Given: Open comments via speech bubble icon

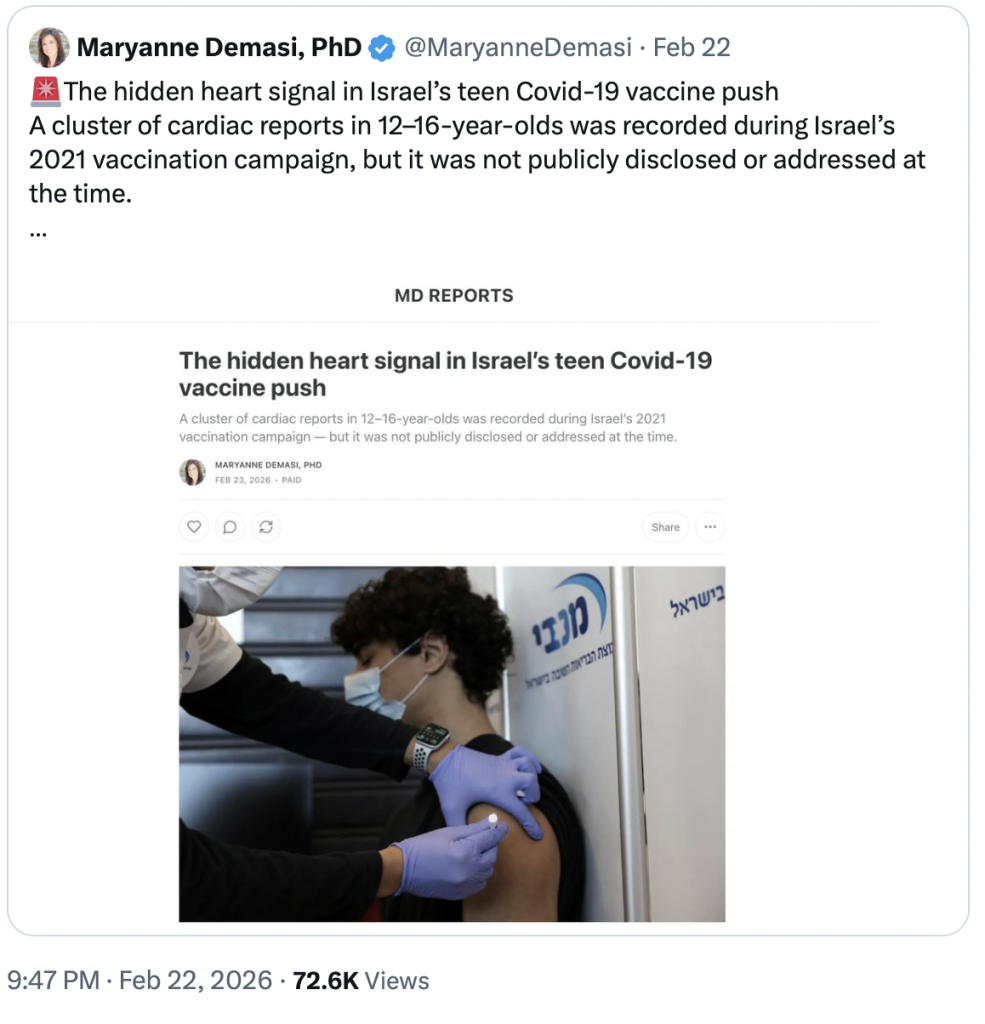Looking at the screenshot, I should tap(230, 527).
